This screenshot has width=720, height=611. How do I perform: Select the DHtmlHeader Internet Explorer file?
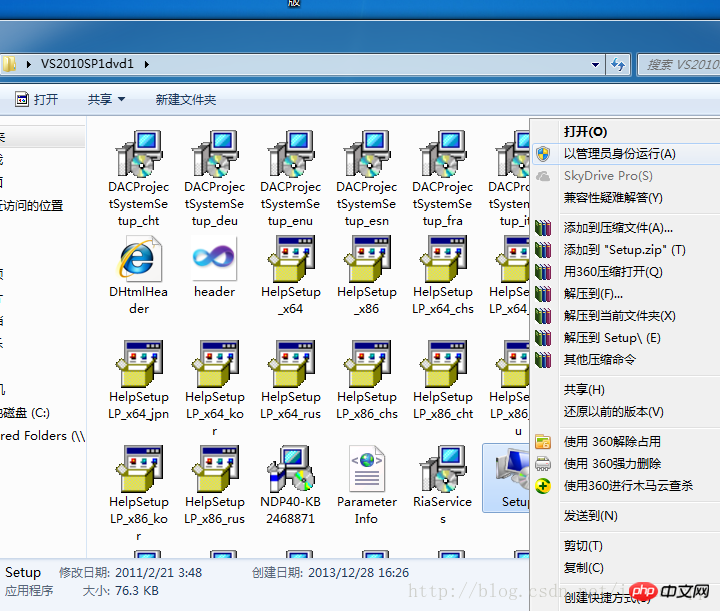(139, 258)
